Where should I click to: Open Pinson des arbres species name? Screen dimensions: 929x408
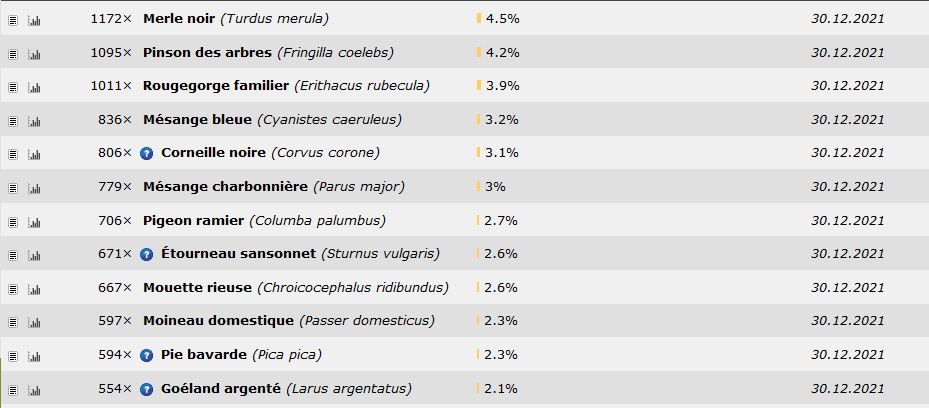pyautogui.click(x=207, y=52)
